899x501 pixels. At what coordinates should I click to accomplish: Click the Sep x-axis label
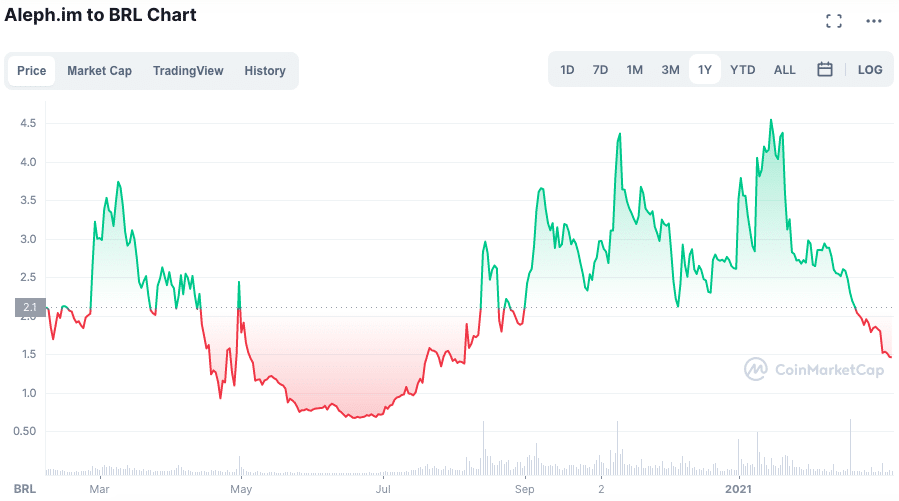(x=524, y=489)
